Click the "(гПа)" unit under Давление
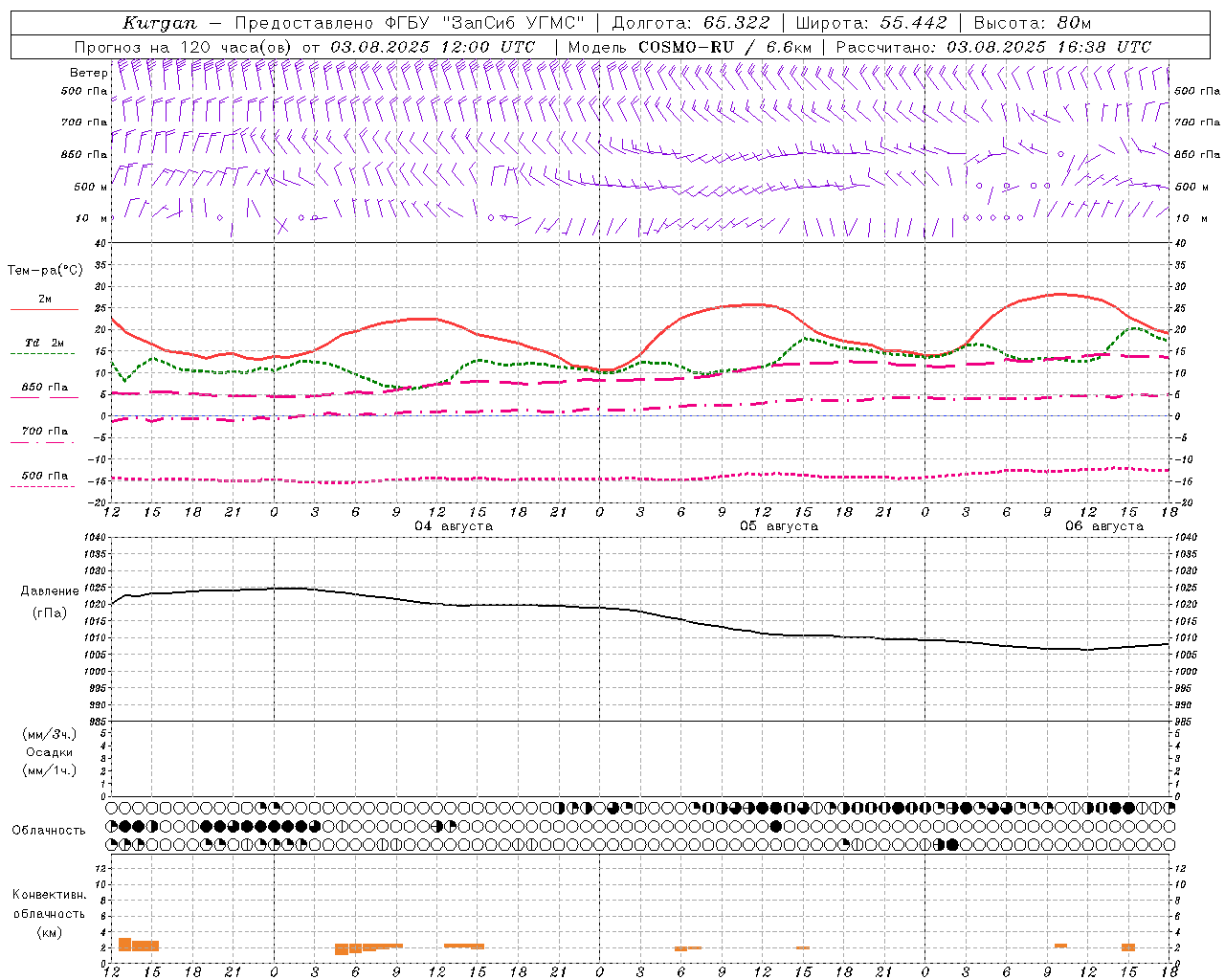 click(50, 613)
